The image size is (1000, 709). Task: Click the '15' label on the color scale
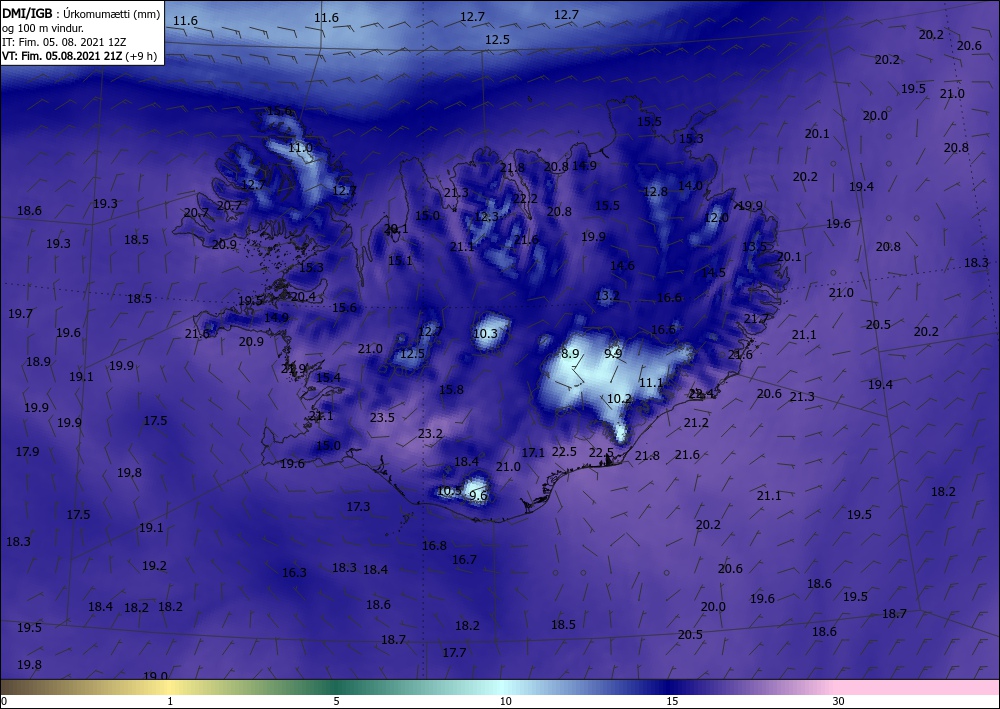[x=672, y=701]
